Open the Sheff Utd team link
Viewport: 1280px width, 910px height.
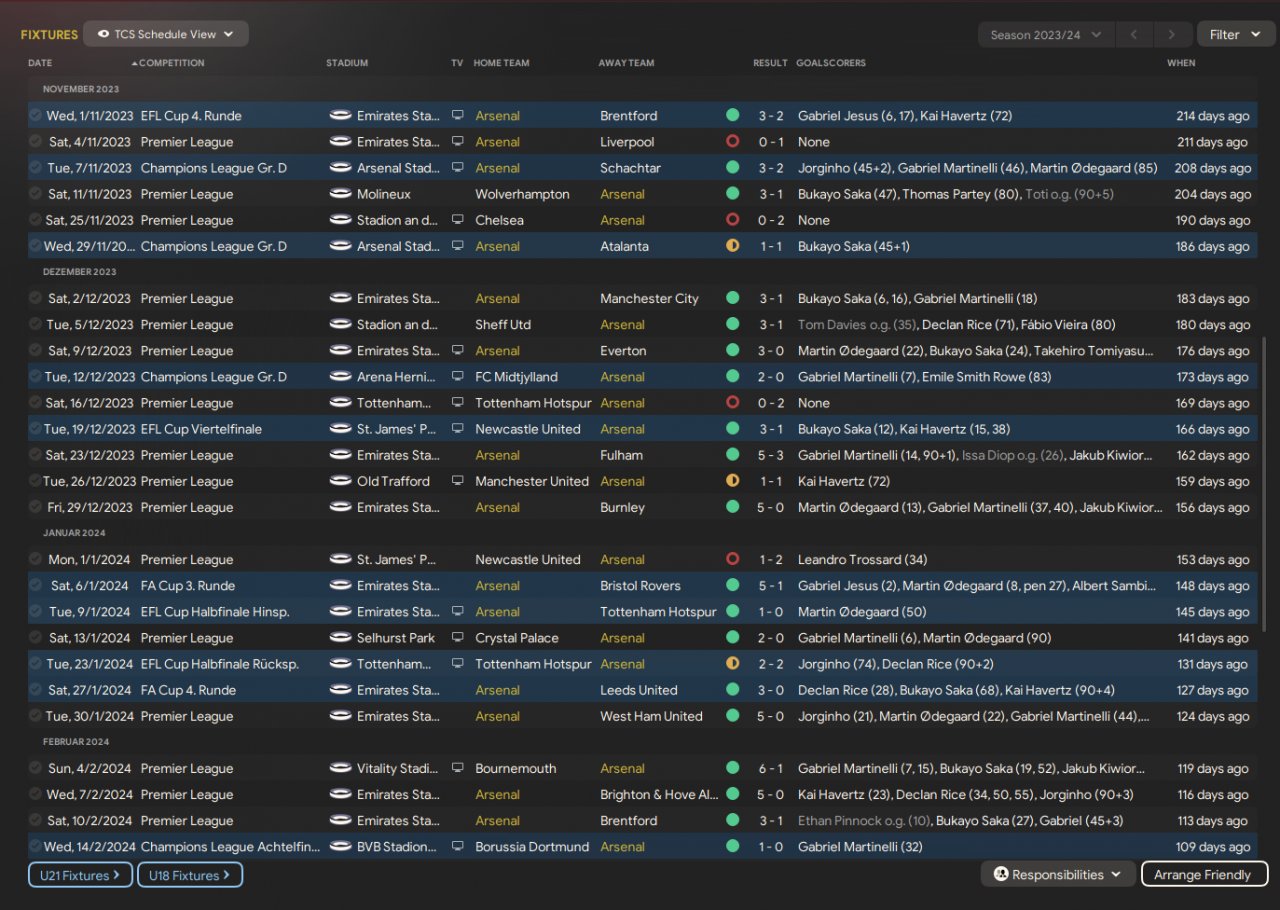coord(503,325)
